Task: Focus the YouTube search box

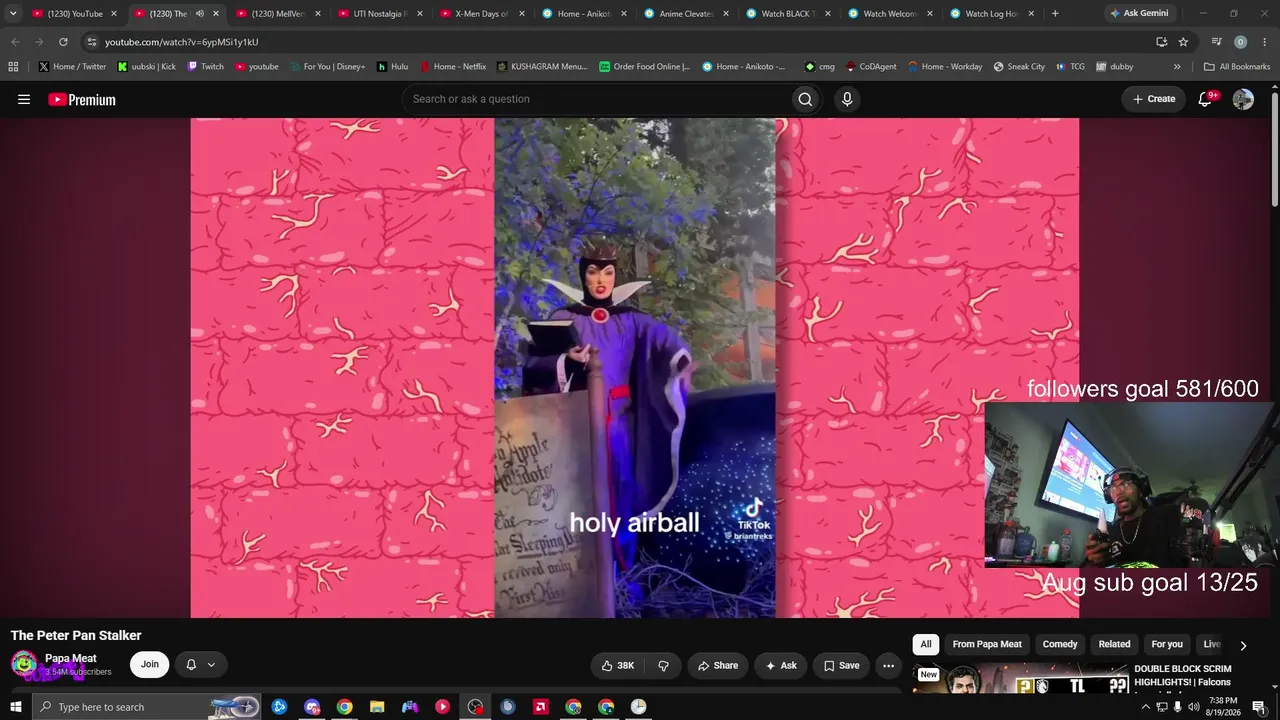Action: (x=596, y=99)
